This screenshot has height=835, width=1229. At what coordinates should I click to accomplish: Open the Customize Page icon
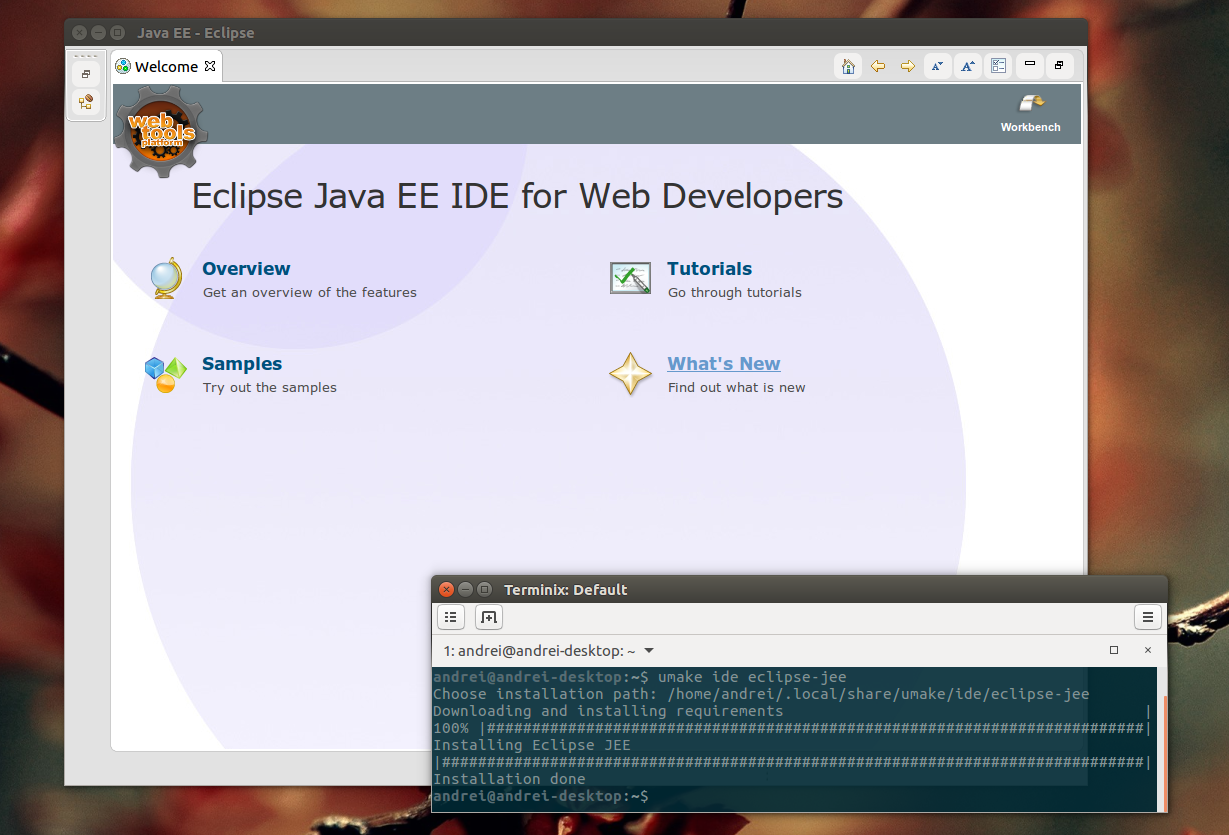(998, 66)
